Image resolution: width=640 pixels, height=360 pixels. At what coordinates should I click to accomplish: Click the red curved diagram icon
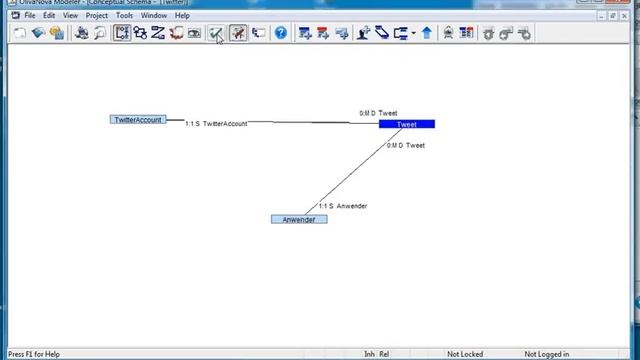point(176,33)
